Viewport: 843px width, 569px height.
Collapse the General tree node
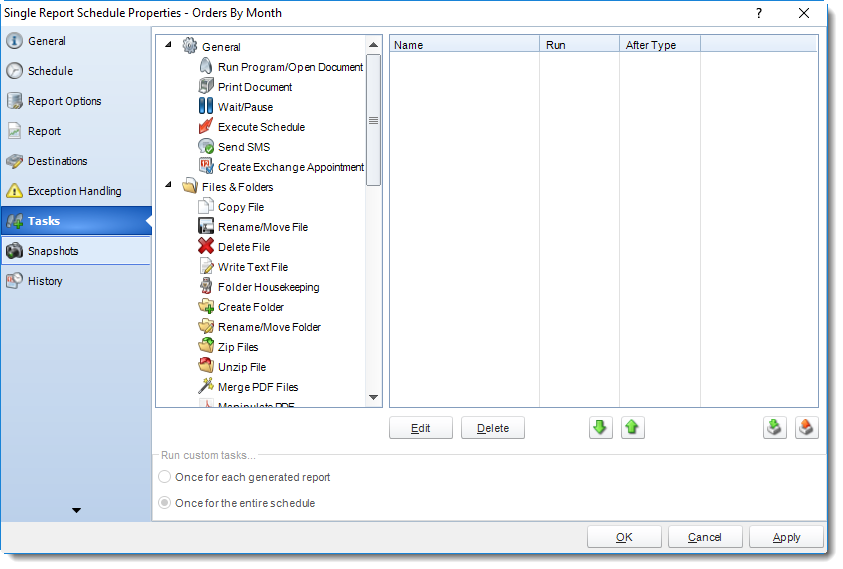click(x=168, y=44)
